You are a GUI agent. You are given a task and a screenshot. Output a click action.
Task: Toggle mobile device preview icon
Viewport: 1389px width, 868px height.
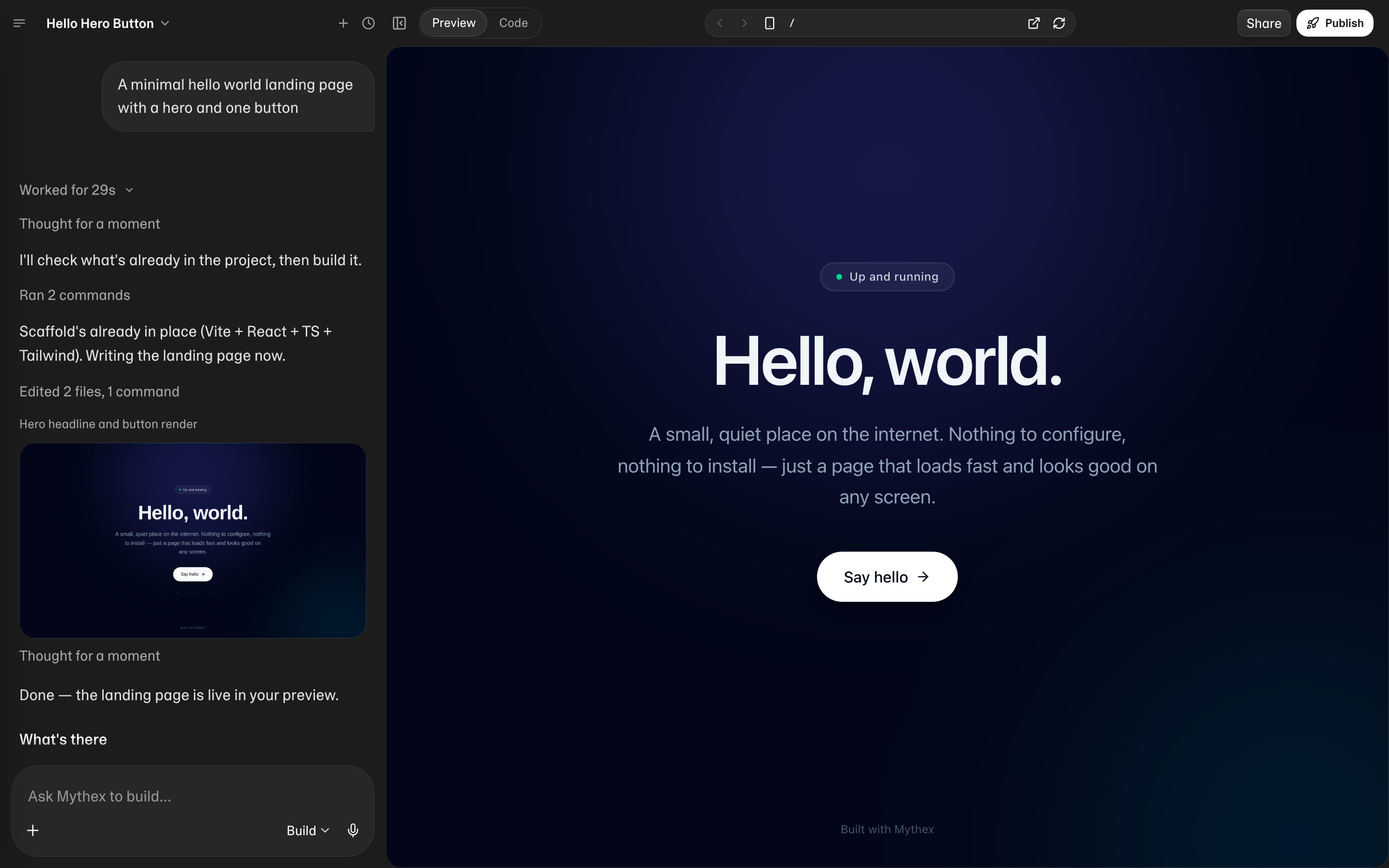pyautogui.click(x=770, y=23)
